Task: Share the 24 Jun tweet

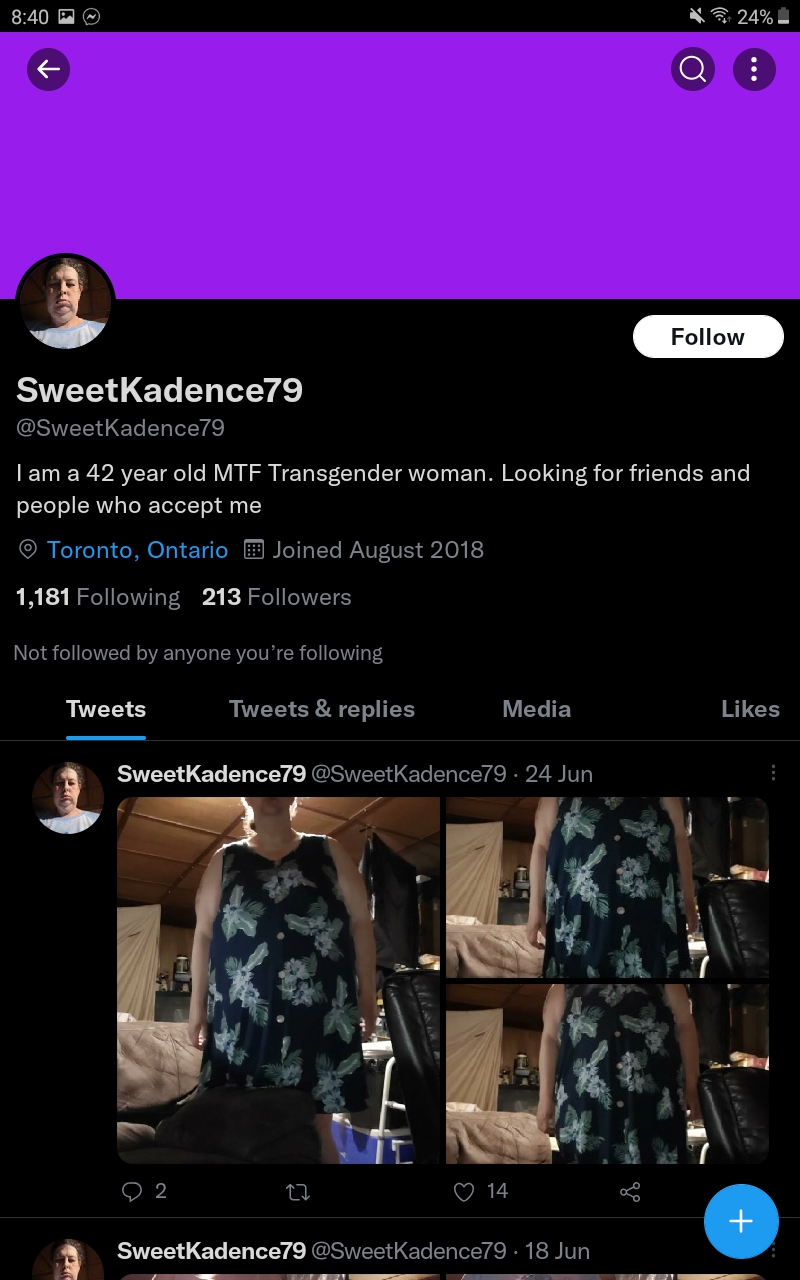Action: 630,1191
